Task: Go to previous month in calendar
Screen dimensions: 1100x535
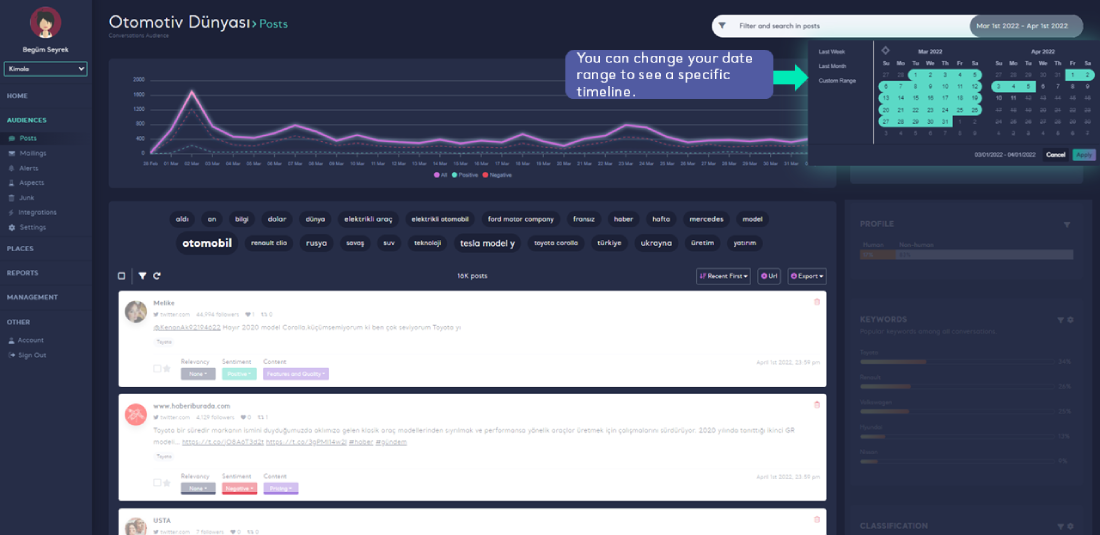Action: point(885,50)
